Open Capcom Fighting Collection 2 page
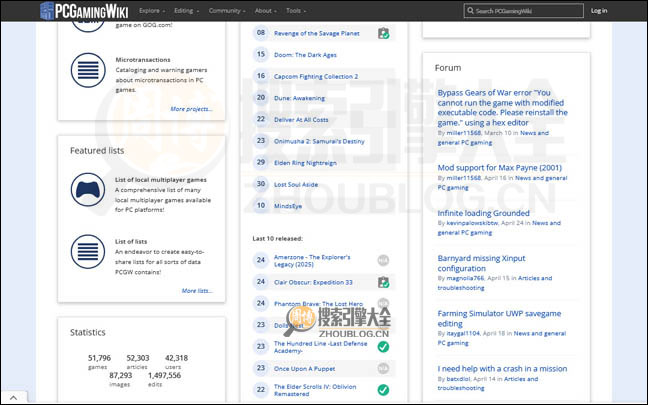This screenshot has height=405, width=648. point(316,76)
